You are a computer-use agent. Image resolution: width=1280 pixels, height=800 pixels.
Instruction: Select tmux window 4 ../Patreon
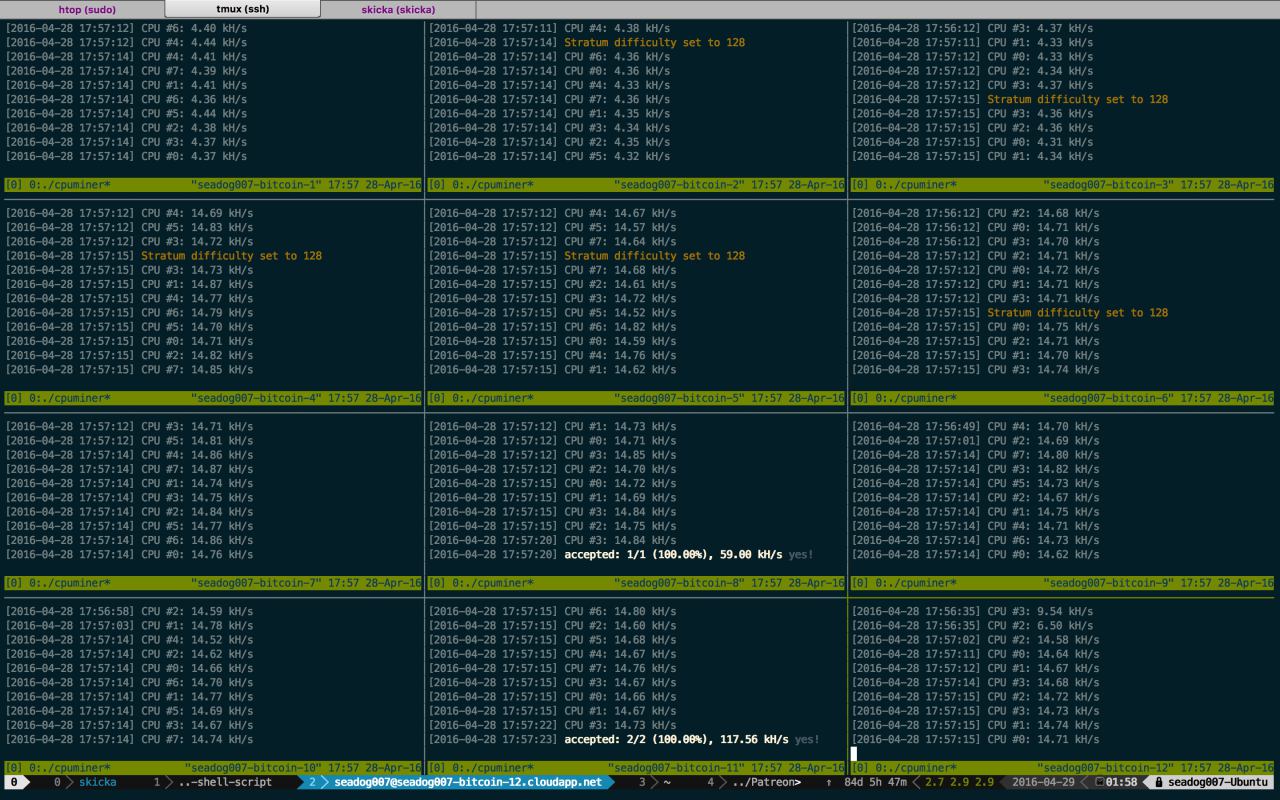click(754, 782)
